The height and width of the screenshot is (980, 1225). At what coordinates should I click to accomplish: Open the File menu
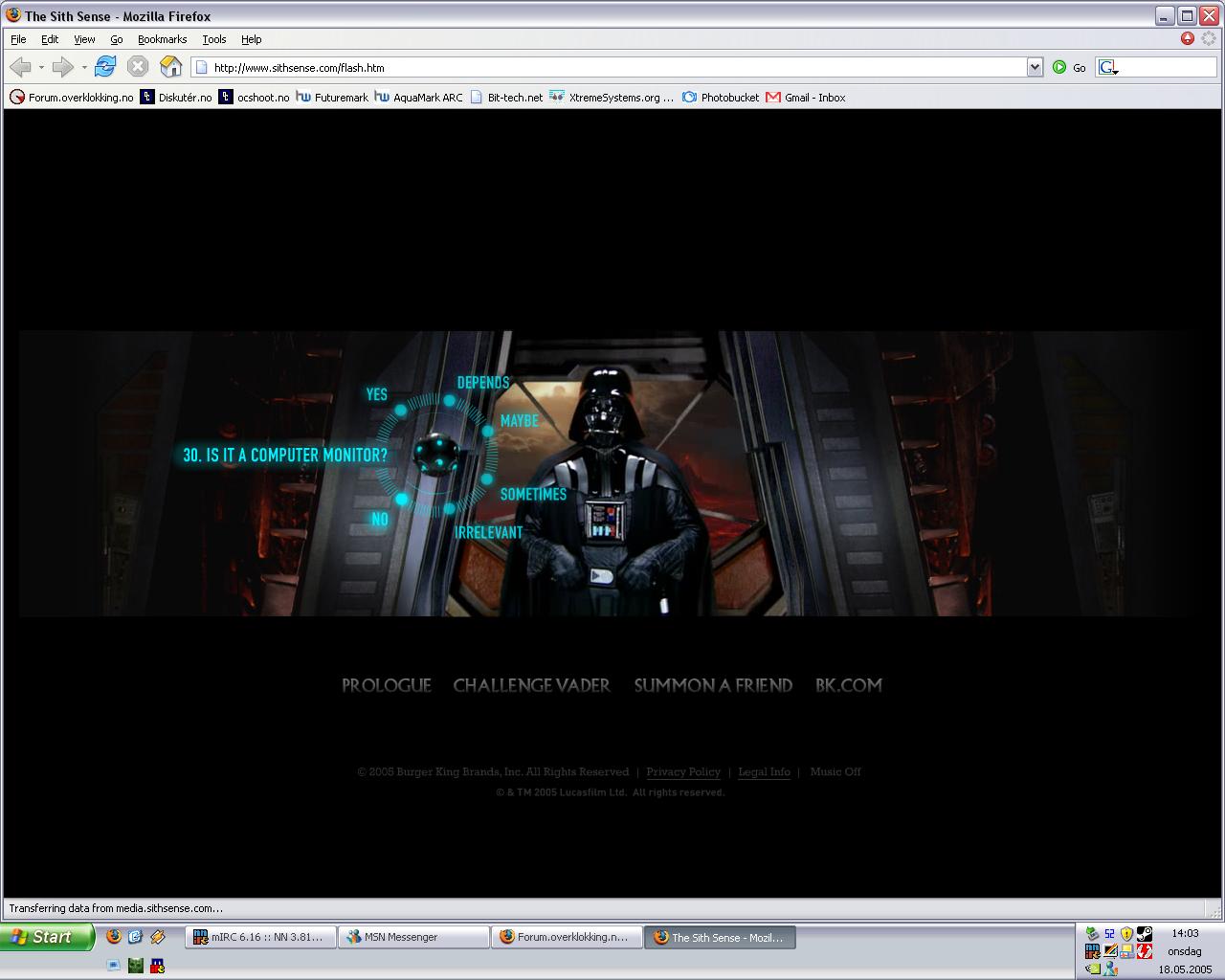click(18, 39)
